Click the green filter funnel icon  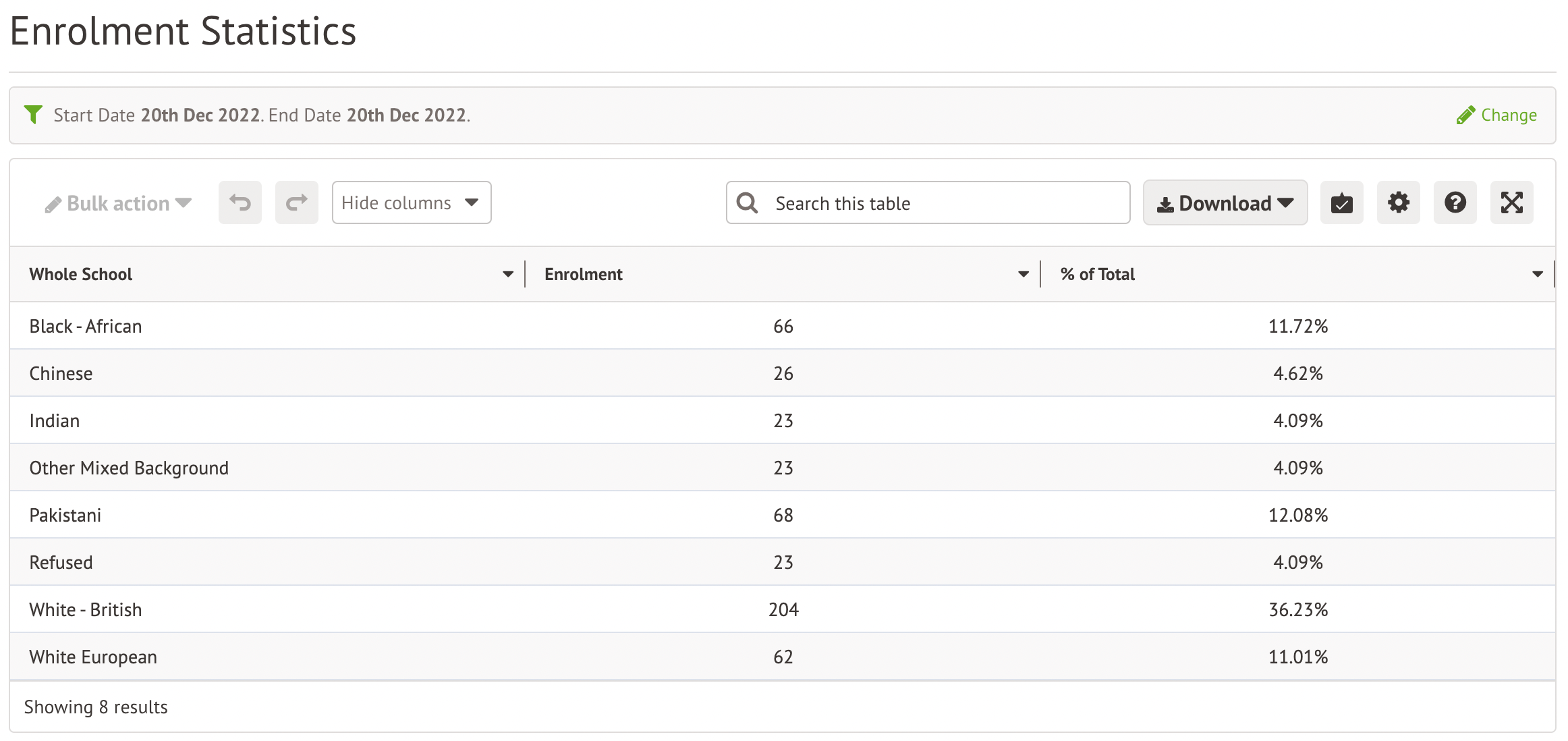[33, 115]
